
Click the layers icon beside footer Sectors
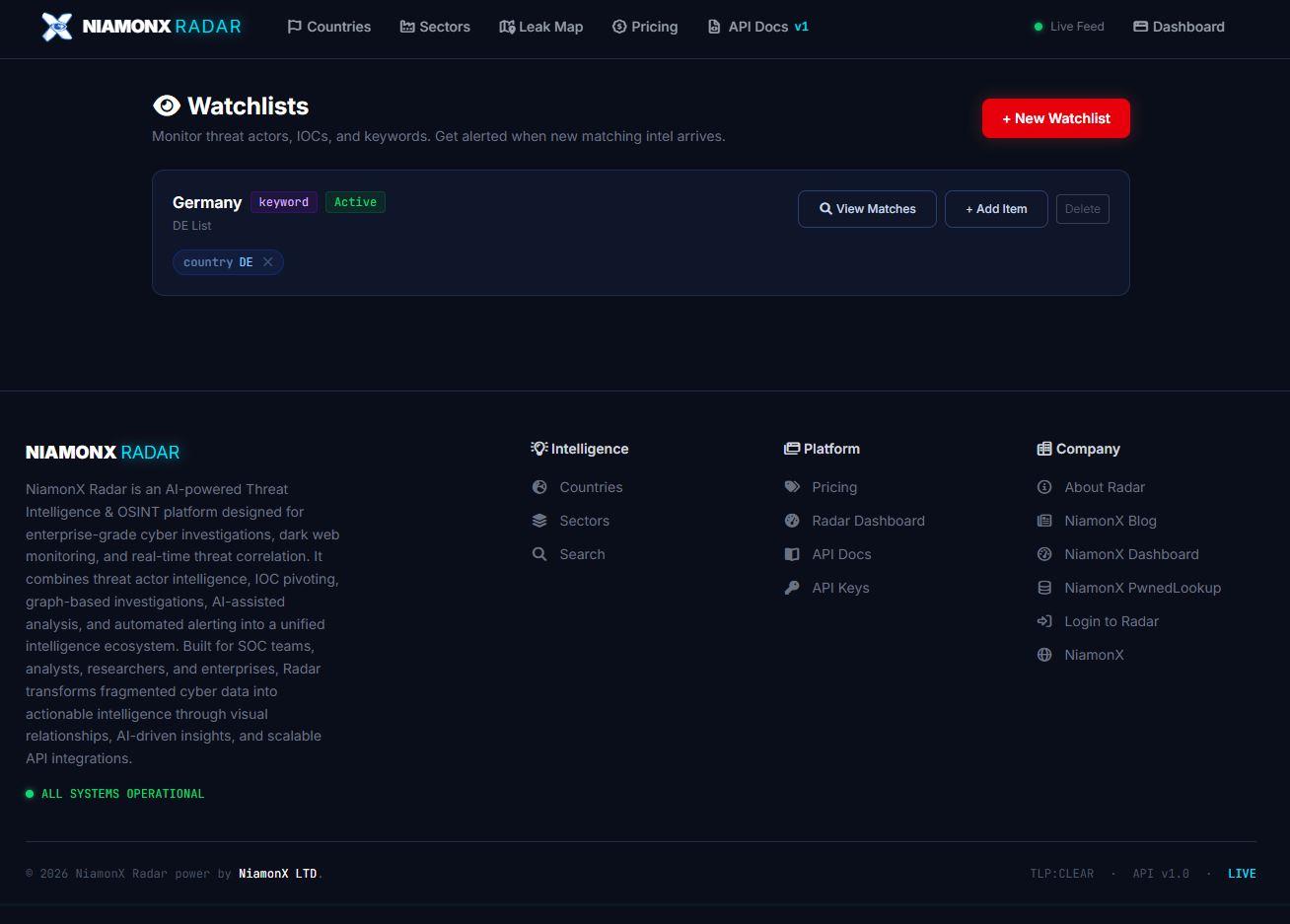(539, 521)
